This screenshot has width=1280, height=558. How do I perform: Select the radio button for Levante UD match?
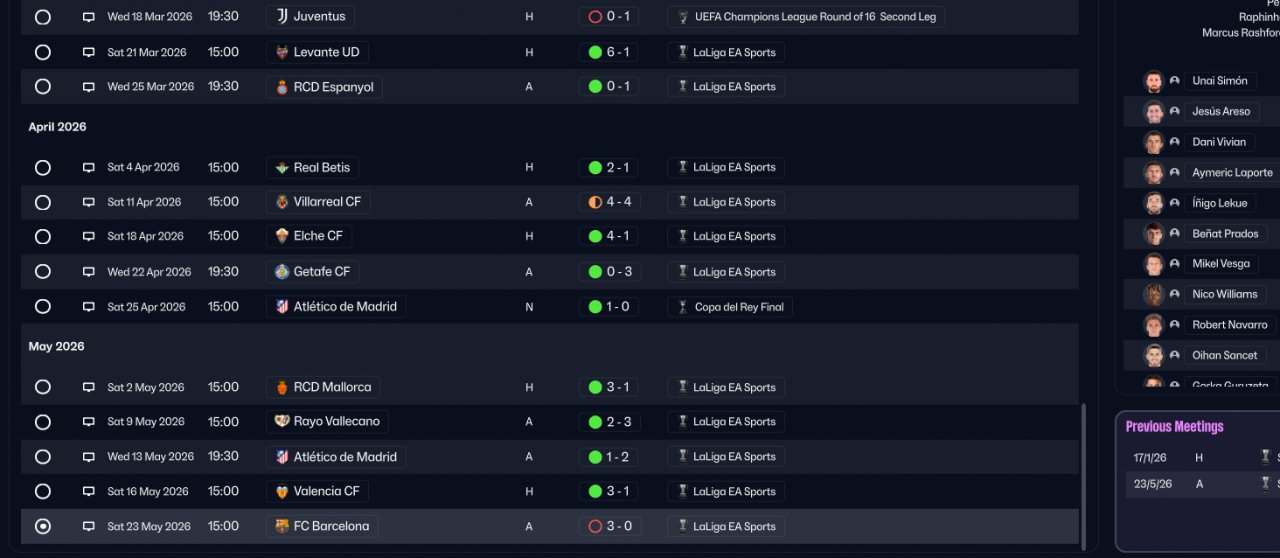(x=42, y=52)
